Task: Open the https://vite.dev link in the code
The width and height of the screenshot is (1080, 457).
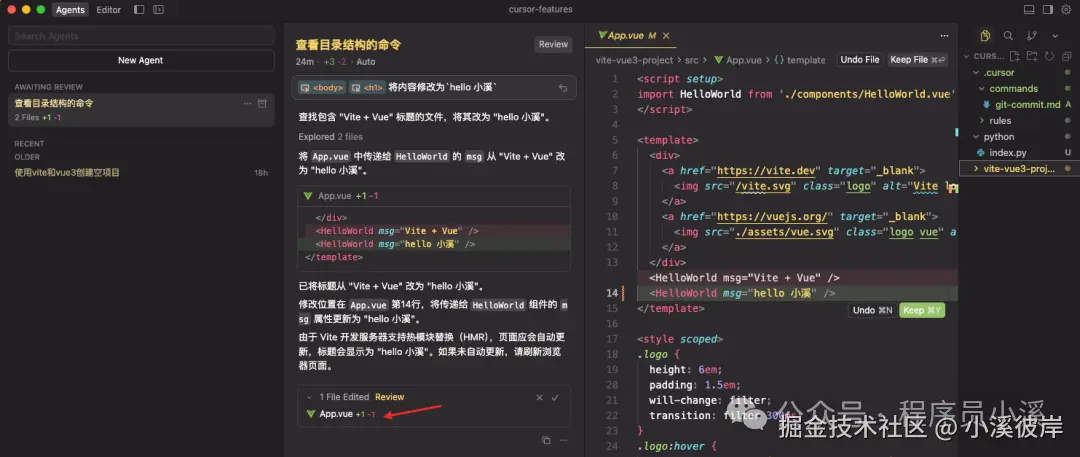Action: tap(767, 170)
